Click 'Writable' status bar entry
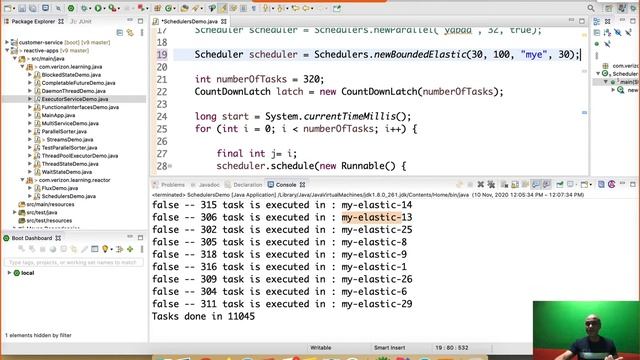This screenshot has height=360, width=640. tap(321, 348)
